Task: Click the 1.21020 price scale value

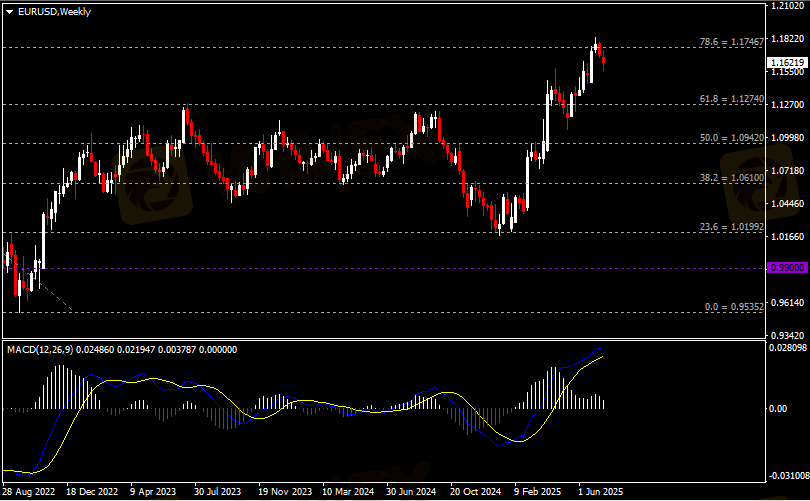Action: (787, 6)
